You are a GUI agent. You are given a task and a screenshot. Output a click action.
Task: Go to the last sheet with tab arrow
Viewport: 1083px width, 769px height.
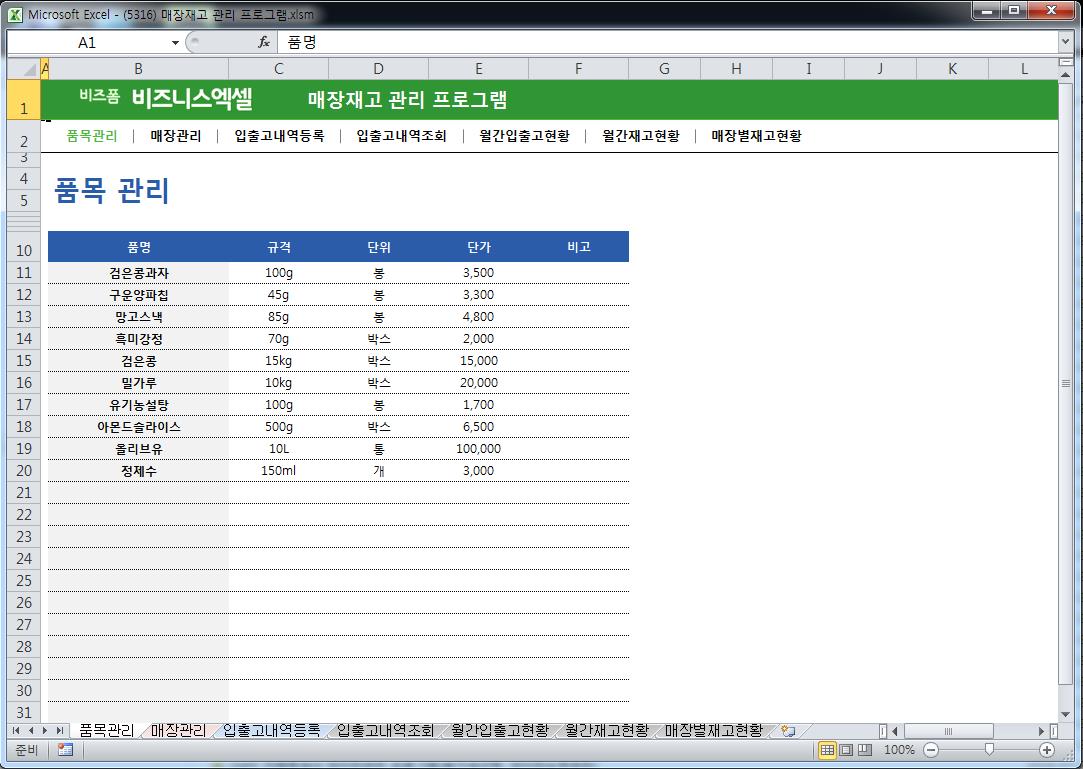tap(60, 731)
